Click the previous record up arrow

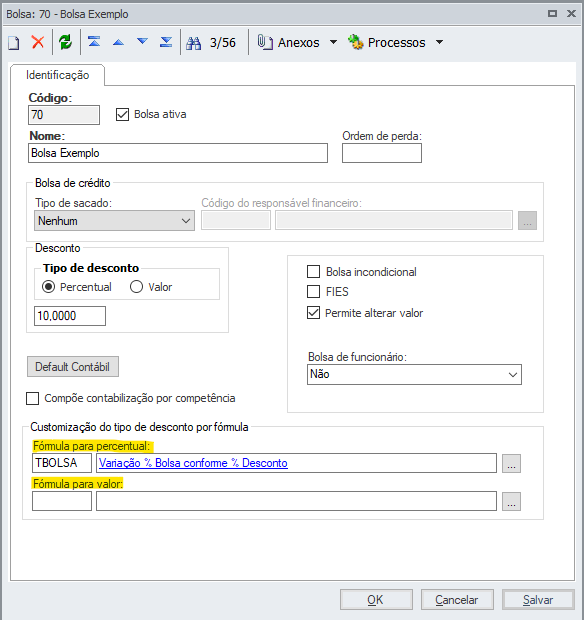[x=118, y=42]
